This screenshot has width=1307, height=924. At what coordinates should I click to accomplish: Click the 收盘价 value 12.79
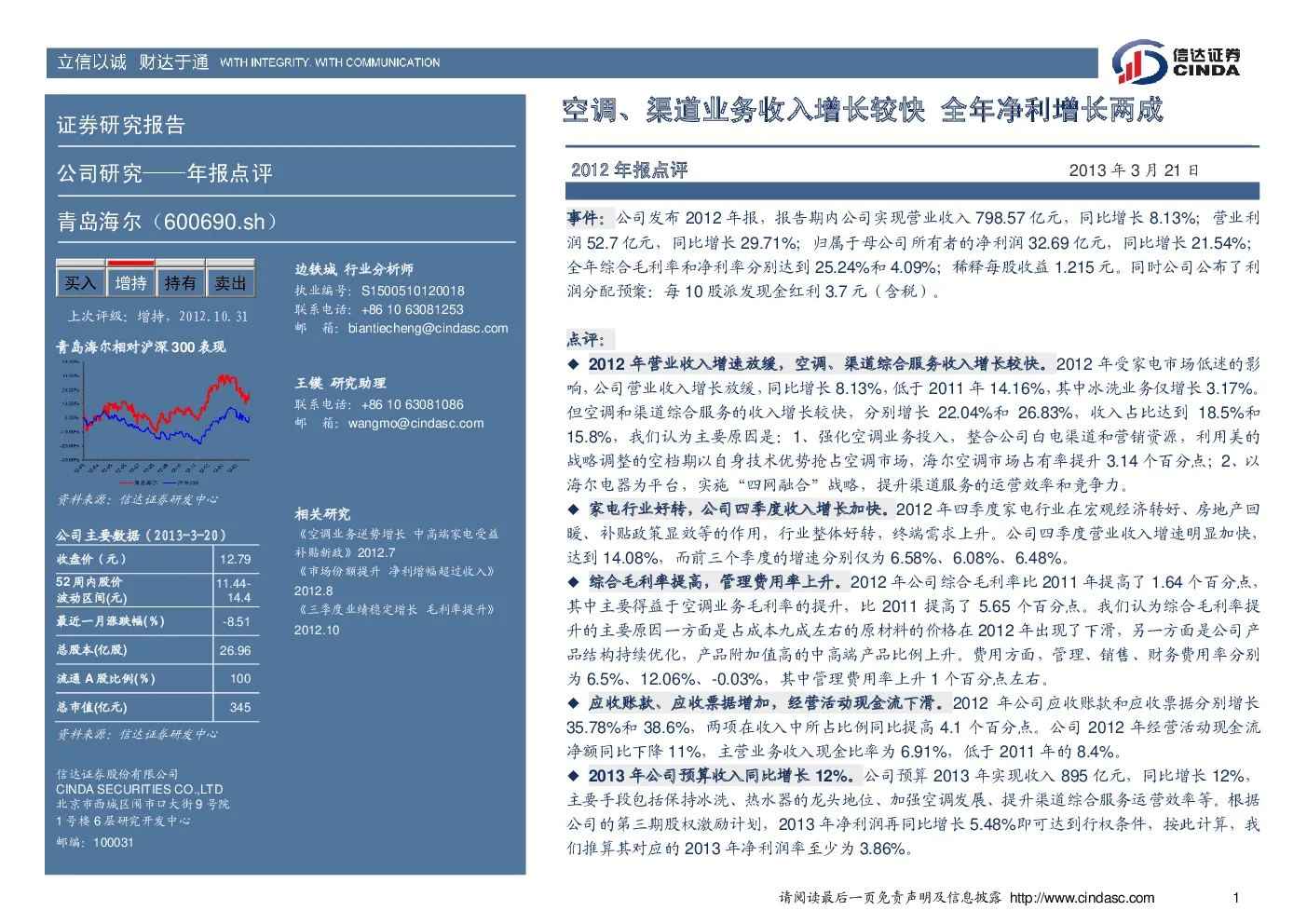236,559
